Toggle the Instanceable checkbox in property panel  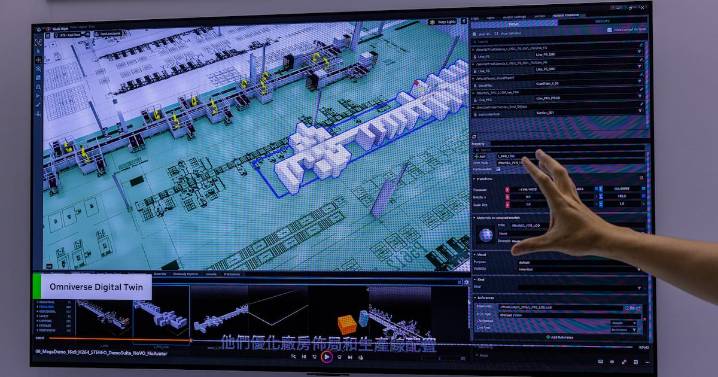[499, 169]
